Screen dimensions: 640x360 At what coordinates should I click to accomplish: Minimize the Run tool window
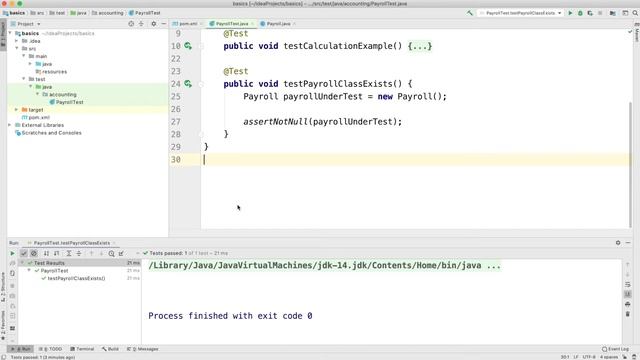click(x=628, y=242)
